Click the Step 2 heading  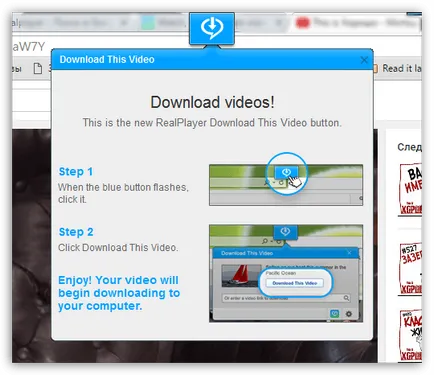76,232
